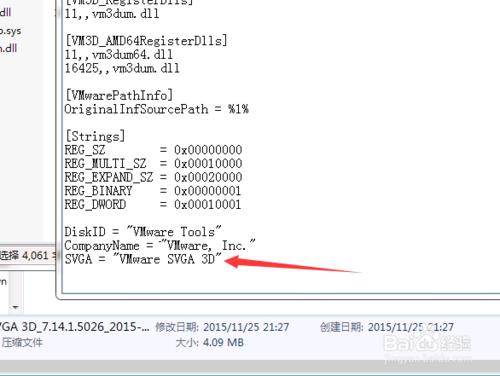Screen dimensions: 500x376
Task: Click the file size '4.09 MB' value
Action: tap(223, 342)
